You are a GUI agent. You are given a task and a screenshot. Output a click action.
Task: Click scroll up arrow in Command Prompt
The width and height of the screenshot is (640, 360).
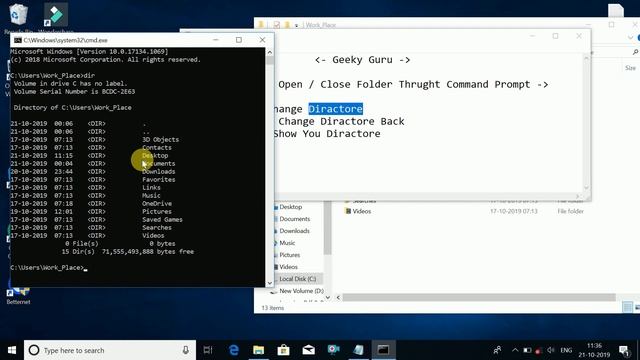(x=269, y=52)
